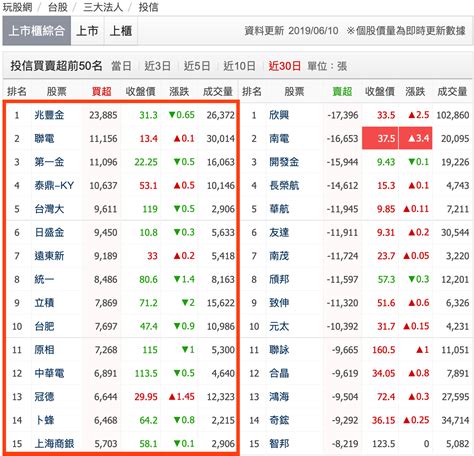Go to 台股 breadcrumb

pos(58,7)
